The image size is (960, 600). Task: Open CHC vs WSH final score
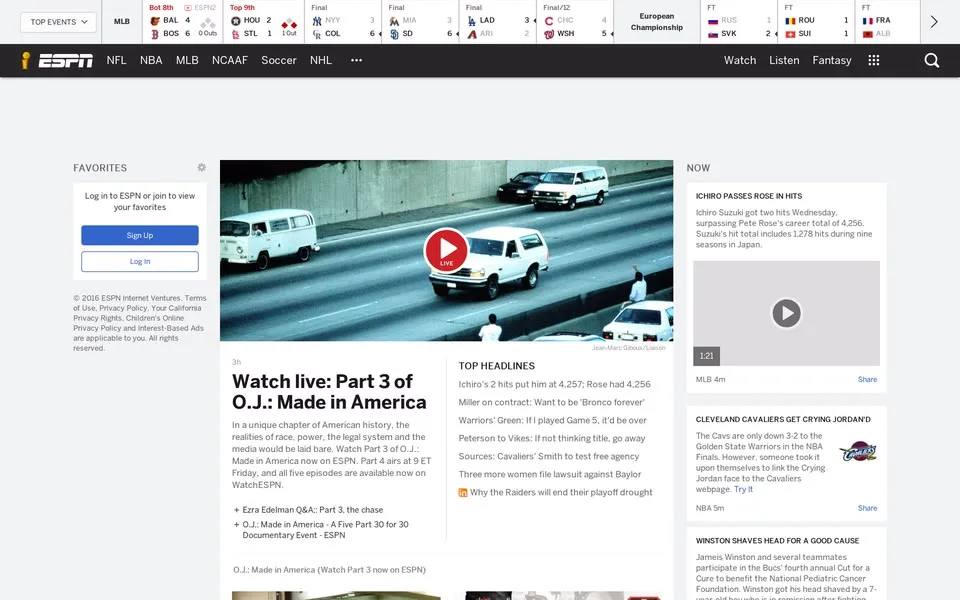[x=575, y=22]
